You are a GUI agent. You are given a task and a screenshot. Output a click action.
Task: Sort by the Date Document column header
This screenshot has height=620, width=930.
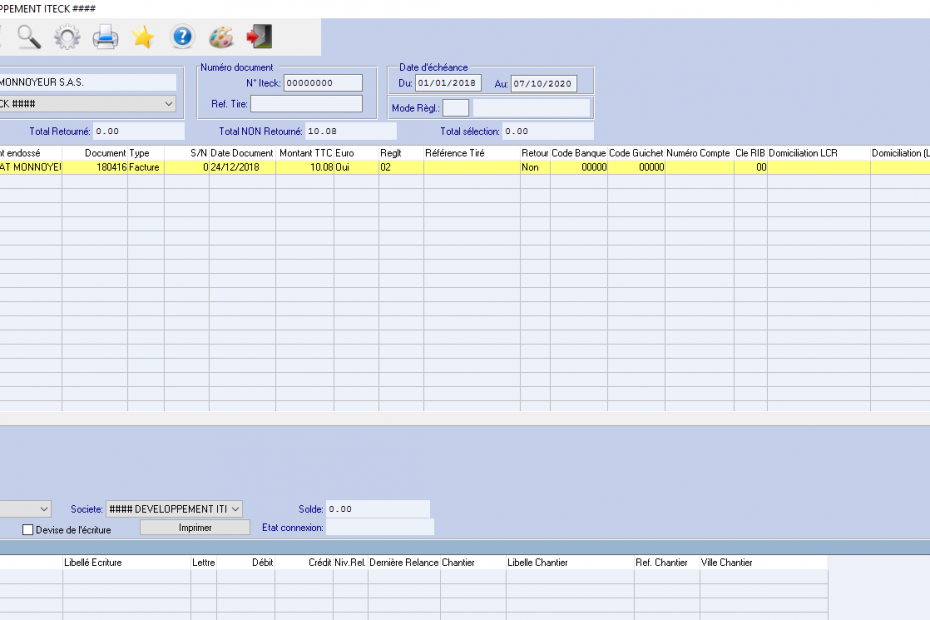(x=242, y=153)
